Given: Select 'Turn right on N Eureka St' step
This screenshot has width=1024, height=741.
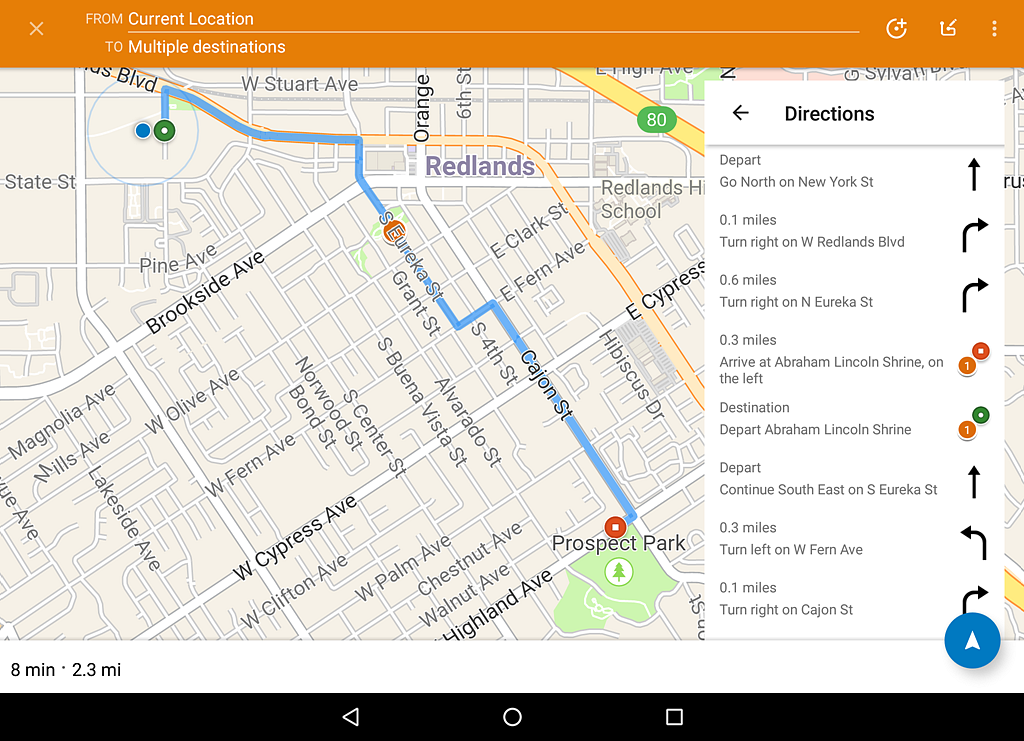Looking at the screenshot, I should pyautogui.click(x=855, y=292).
